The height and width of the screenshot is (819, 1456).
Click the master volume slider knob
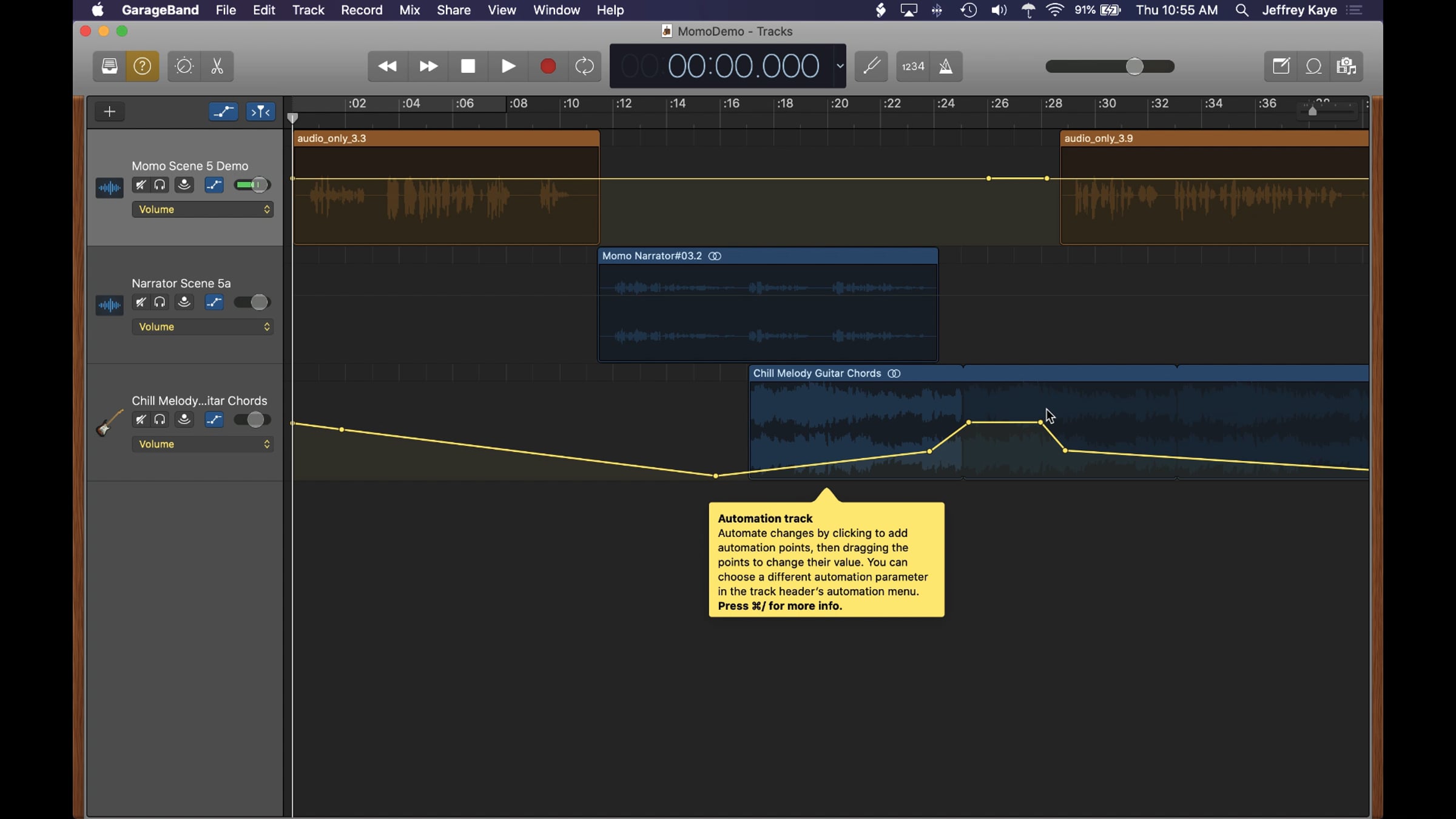(1134, 66)
